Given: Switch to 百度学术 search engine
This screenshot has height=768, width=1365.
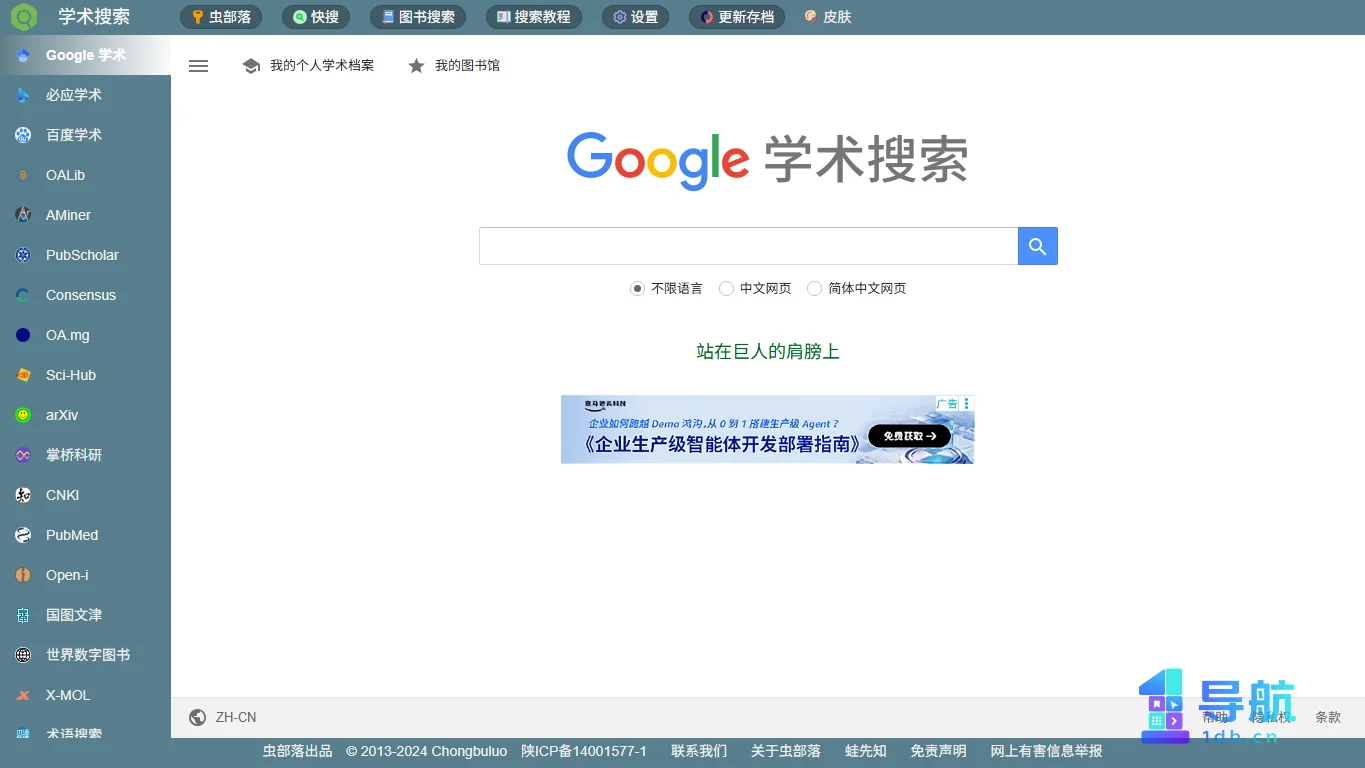Looking at the screenshot, I should pyautogui.click(x=85, y=135).
